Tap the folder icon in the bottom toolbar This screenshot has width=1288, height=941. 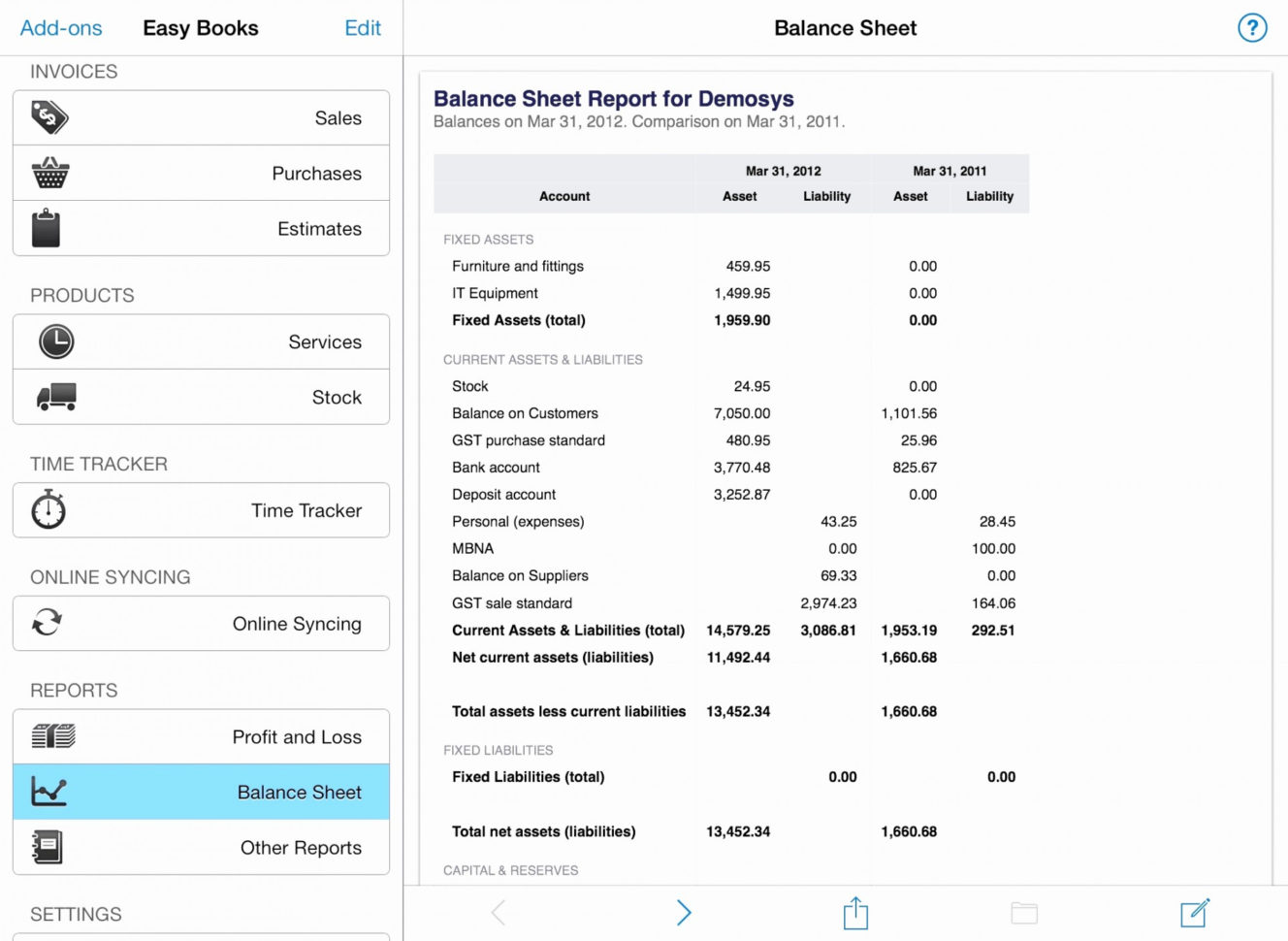tap(1024, 912)
